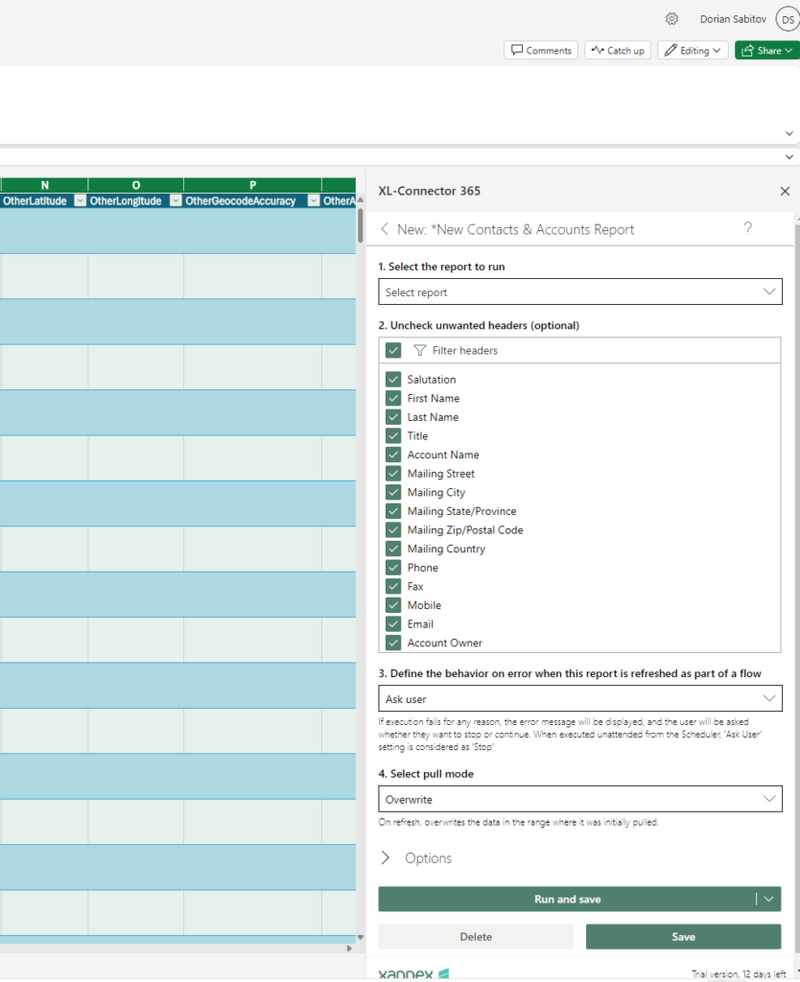Screen dimensions: 800x982
Task: Open the Share menu
Action: [767, 50]
